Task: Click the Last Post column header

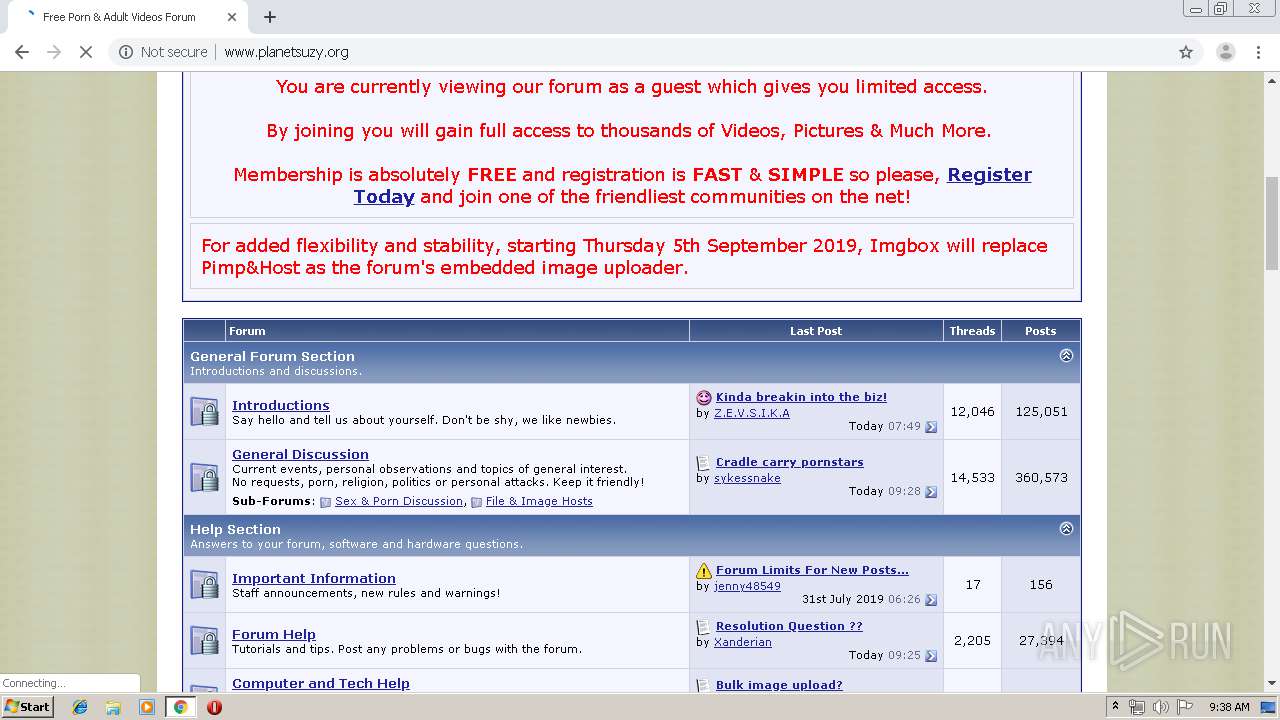Action: point(816,331)
